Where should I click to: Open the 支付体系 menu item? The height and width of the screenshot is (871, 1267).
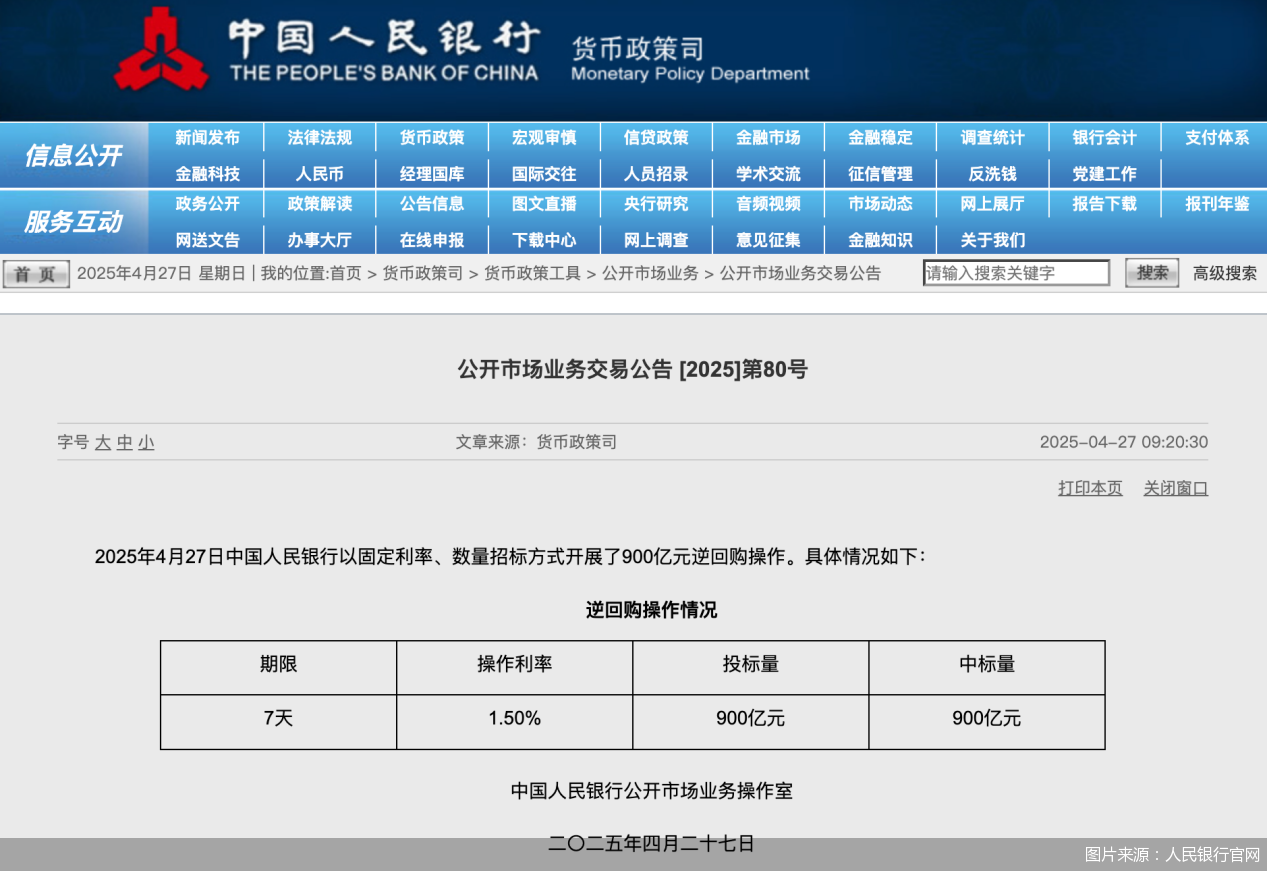tap(1217, 138)
